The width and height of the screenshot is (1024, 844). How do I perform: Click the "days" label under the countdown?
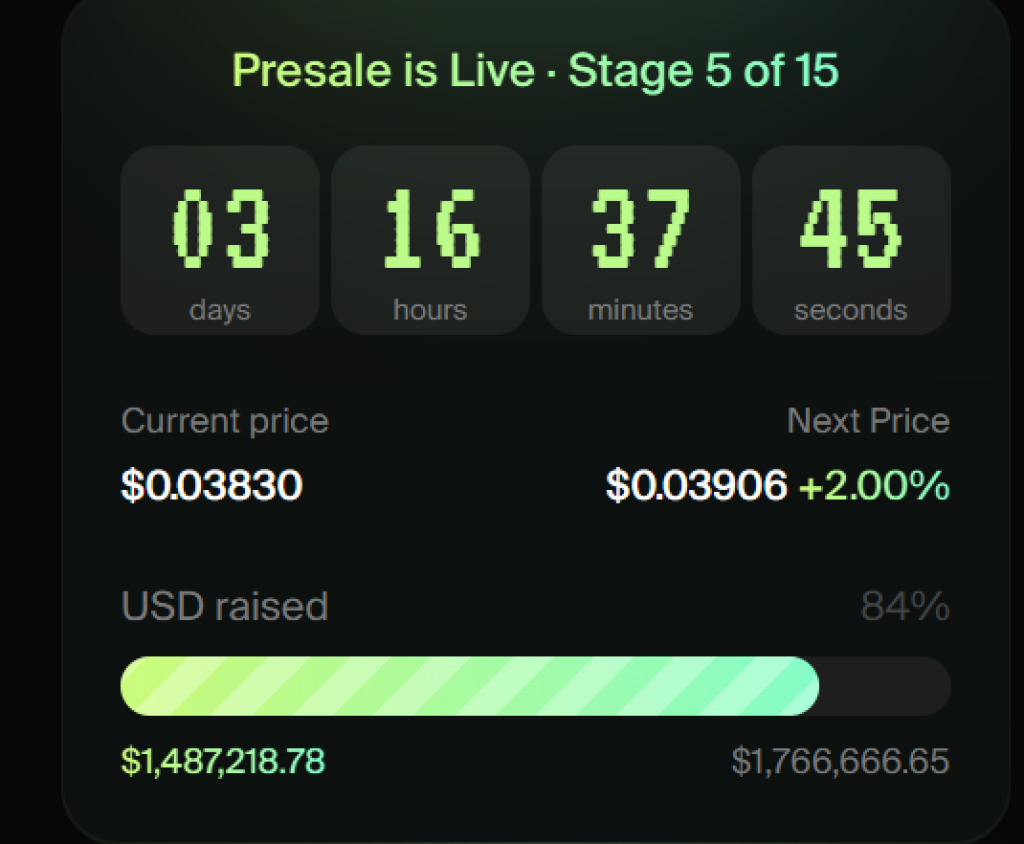click(x=220, y=310)
